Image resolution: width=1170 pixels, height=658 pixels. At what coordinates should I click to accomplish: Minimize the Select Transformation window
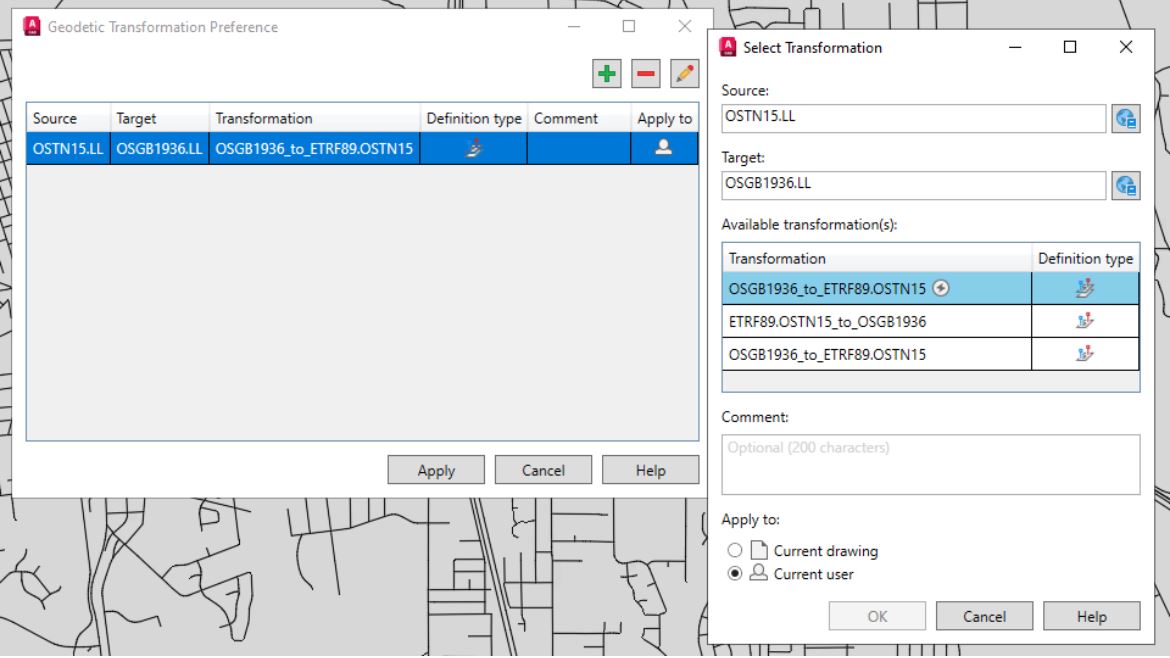(x=1015, y=47)
